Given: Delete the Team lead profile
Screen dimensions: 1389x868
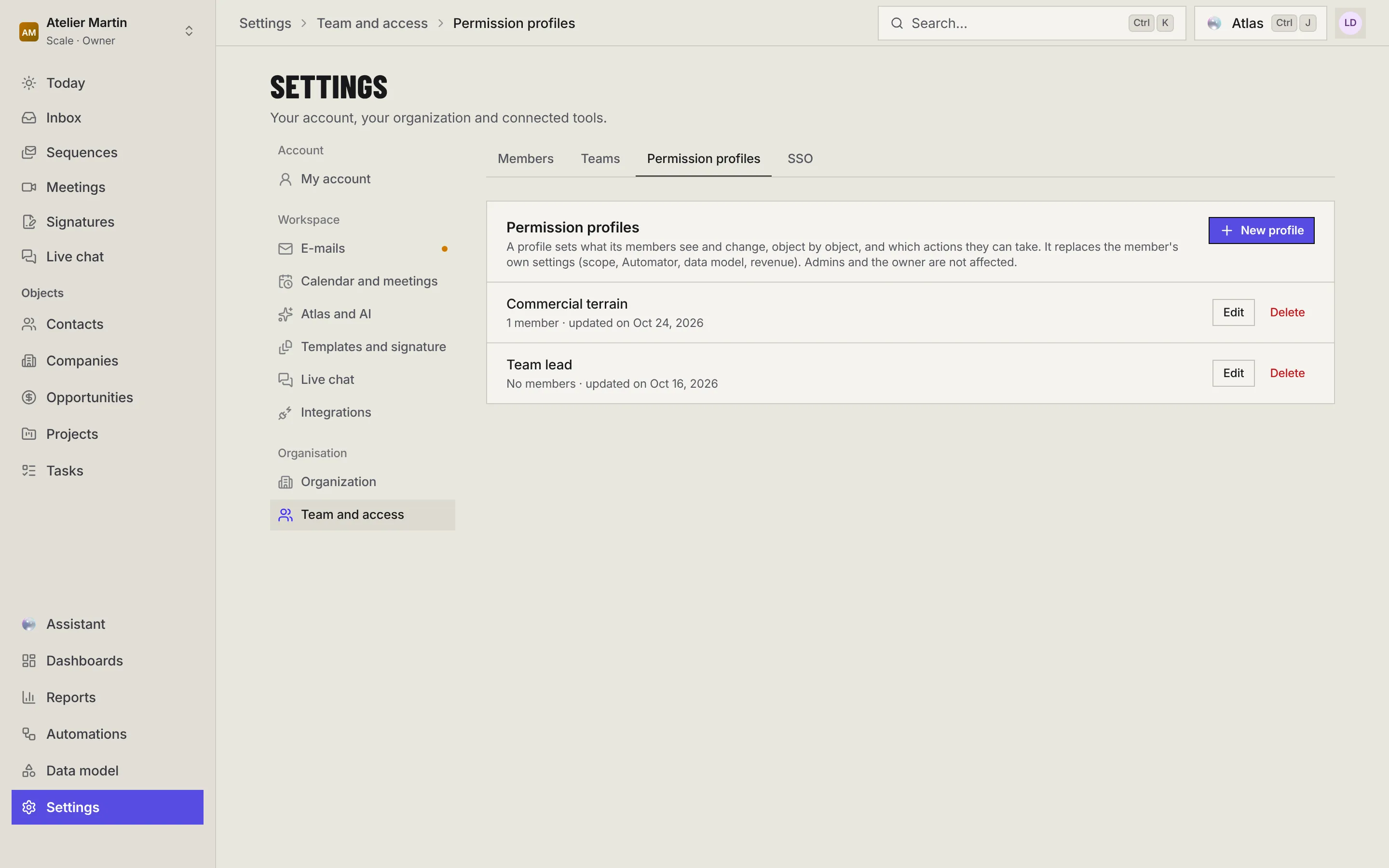Looking at the screenshot, I should click(1287, 373).
